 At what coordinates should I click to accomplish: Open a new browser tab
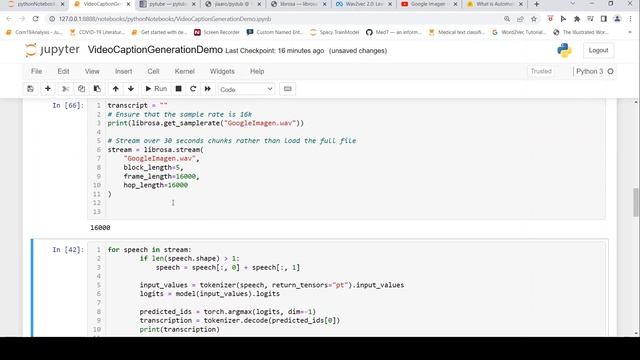(x=536, y=4)
